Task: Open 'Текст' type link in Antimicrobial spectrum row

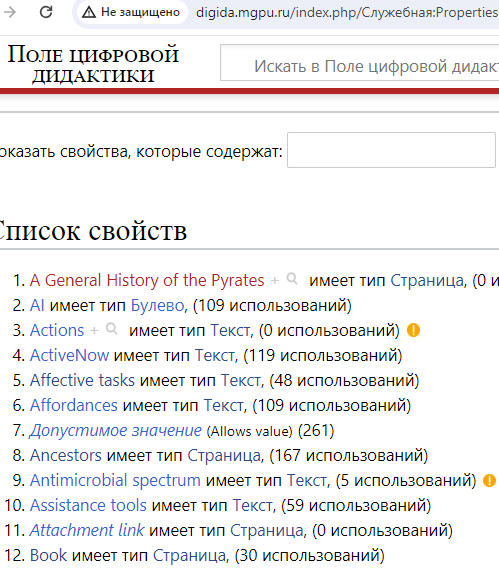Action: click(x=307, y=481)
